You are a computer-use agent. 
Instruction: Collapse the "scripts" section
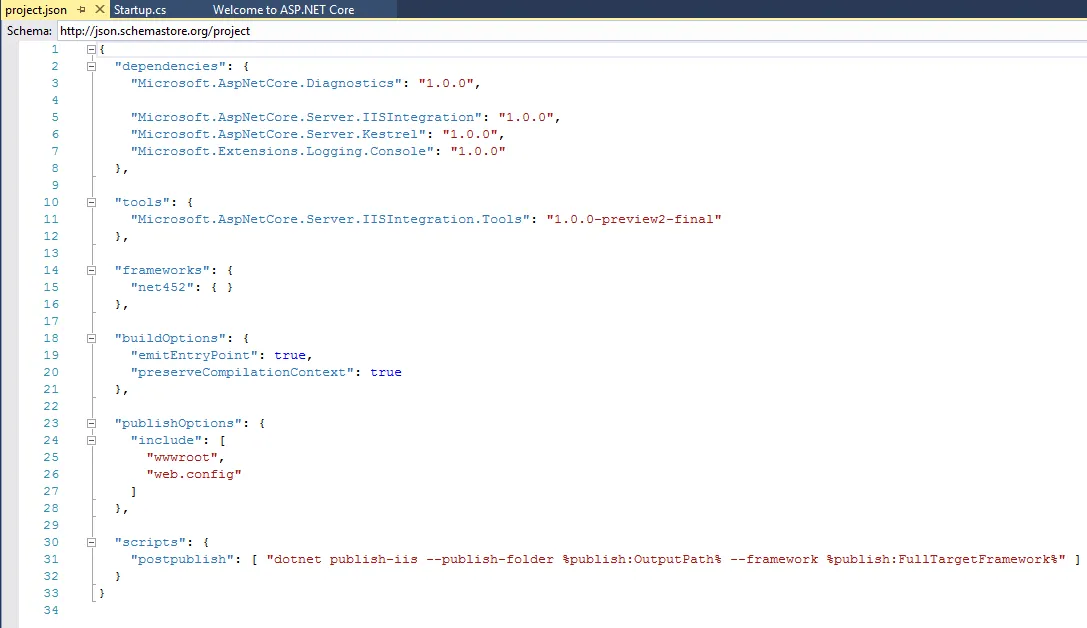[x=91, y=542]
